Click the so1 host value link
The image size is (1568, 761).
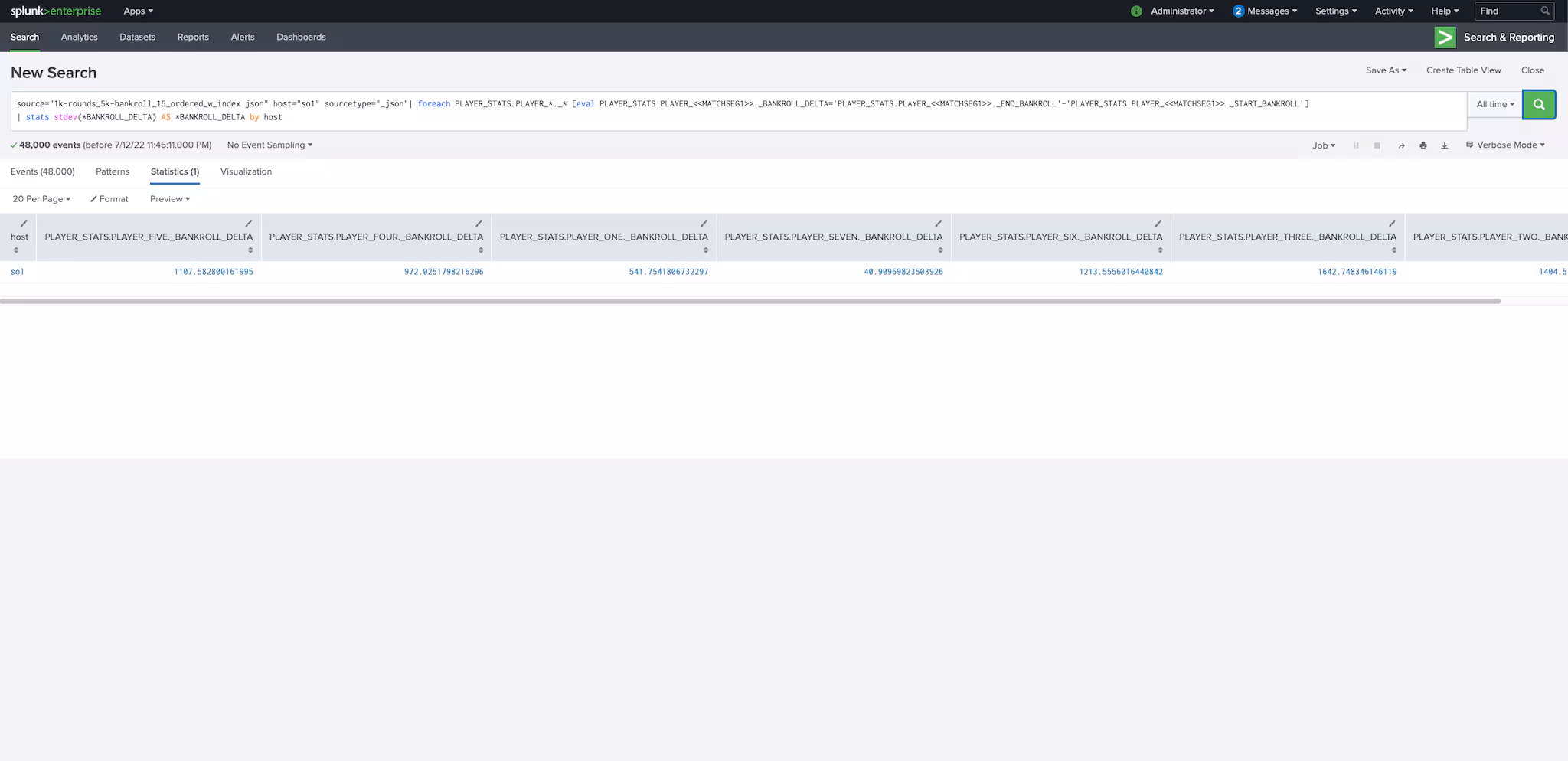[18, 272]
